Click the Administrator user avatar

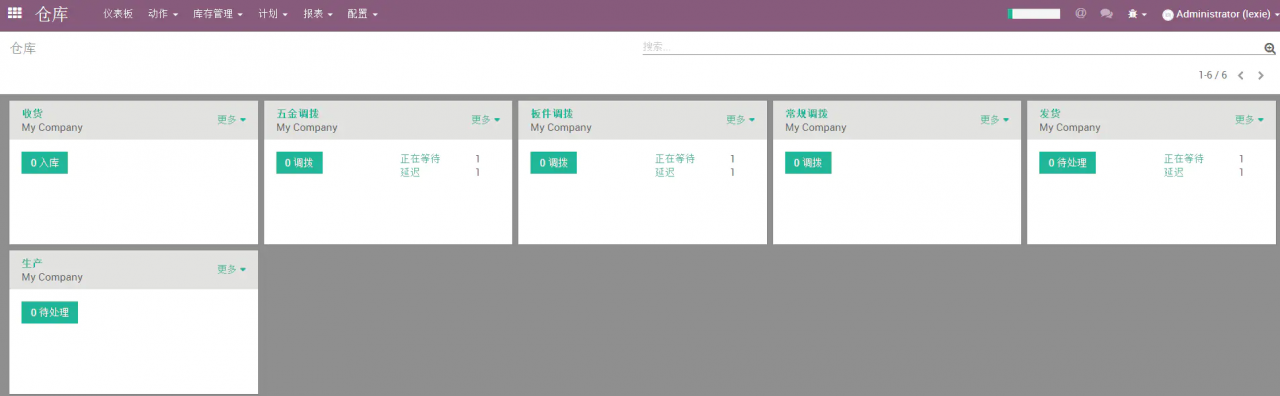(1167, 15)
